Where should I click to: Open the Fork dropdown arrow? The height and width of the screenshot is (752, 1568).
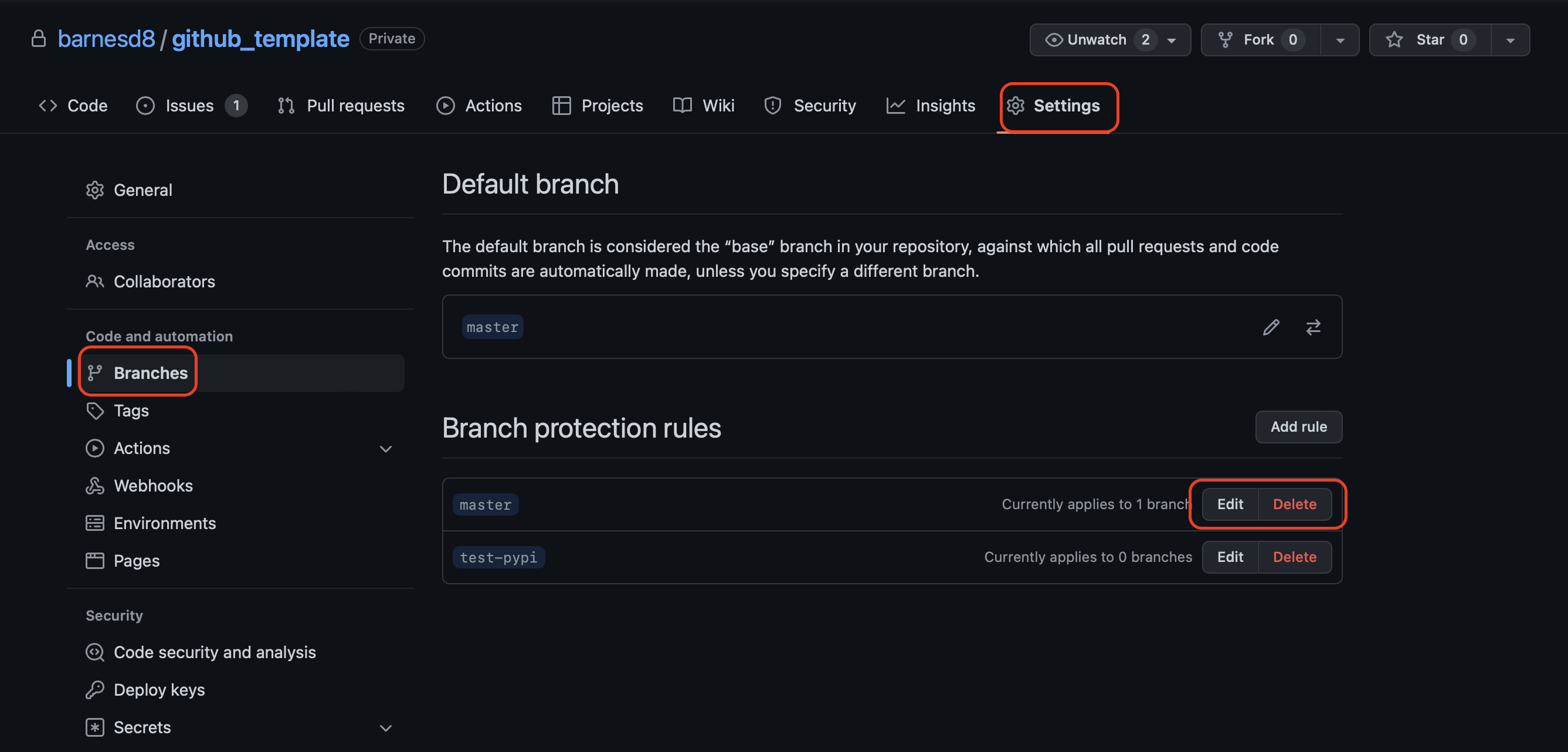coord(1340,40)
